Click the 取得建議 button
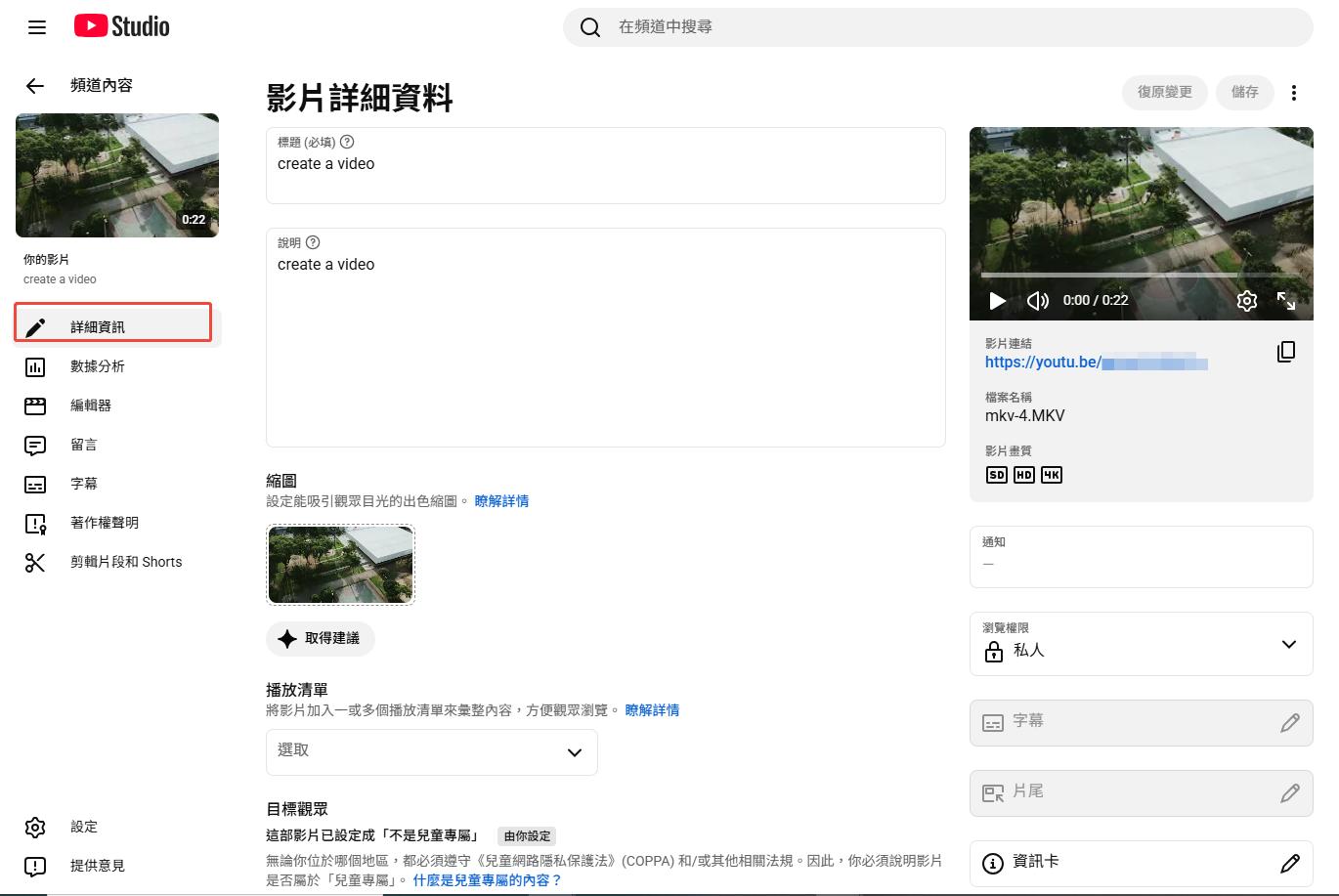Screen dimensions: 1339x896 tap(321, 638)
